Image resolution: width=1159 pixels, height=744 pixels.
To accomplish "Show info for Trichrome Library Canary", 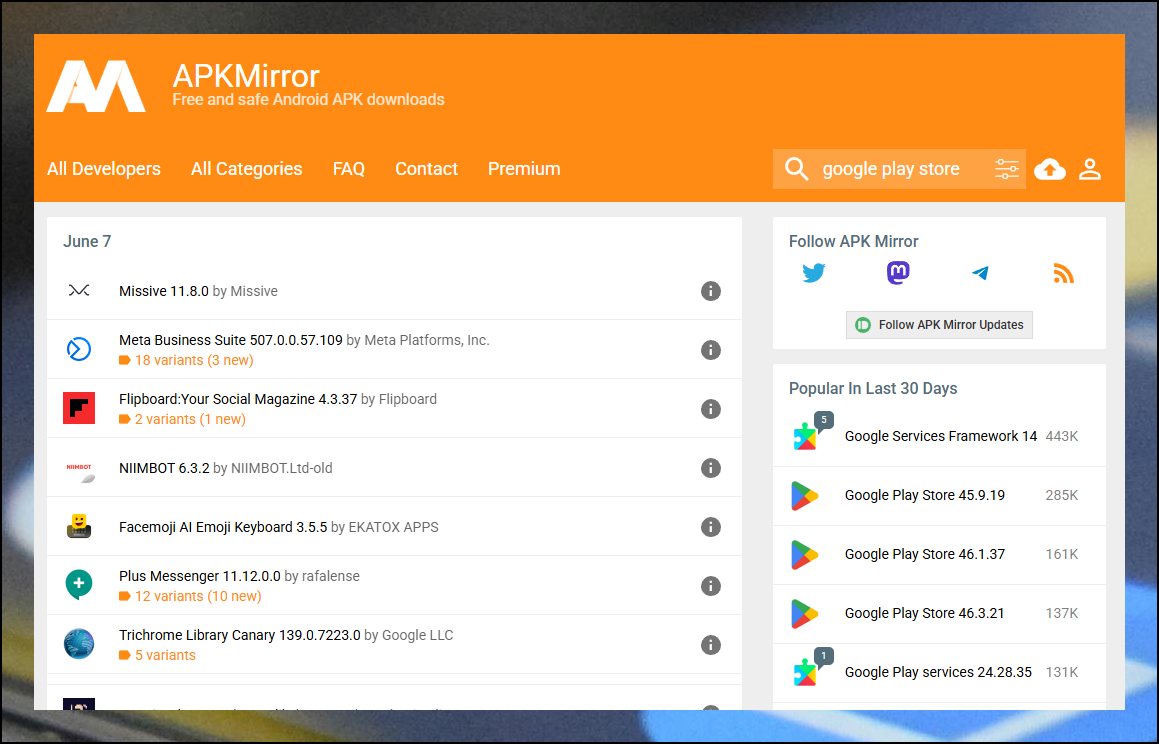I will click(x=710, y=645).
